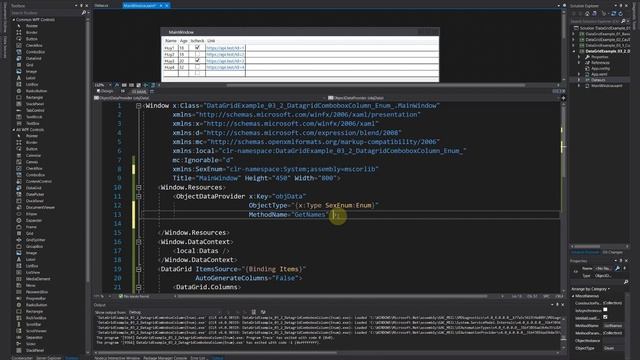
Task: Open the Git Changes tab
Action: pos(612,252)
